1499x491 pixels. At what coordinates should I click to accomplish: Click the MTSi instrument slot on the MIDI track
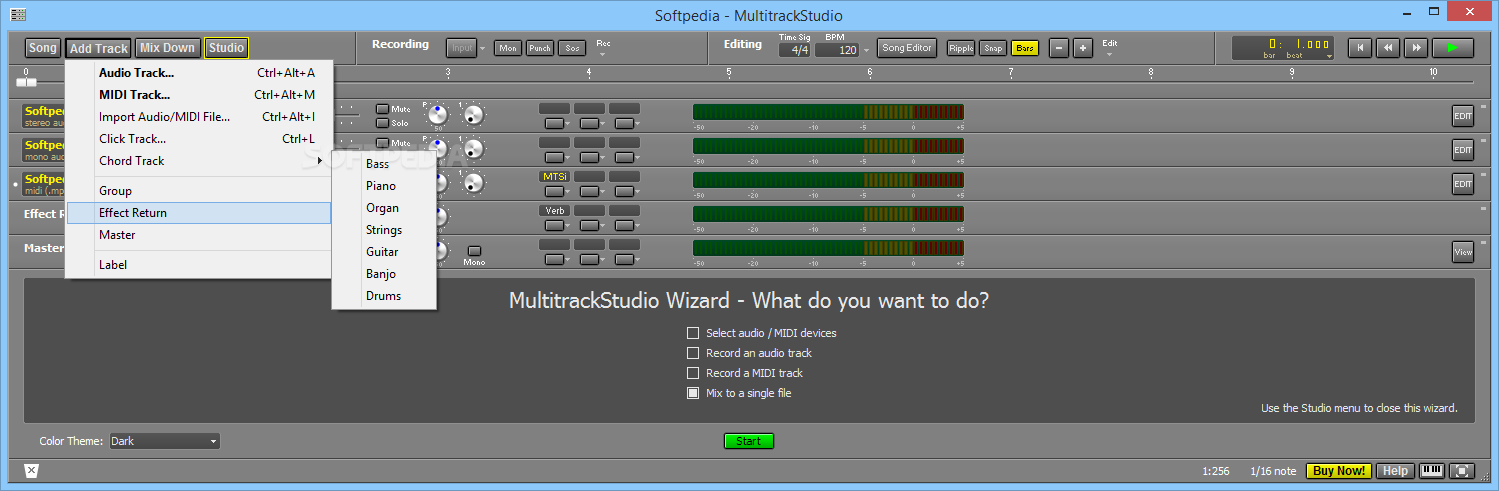coord(555,176)
